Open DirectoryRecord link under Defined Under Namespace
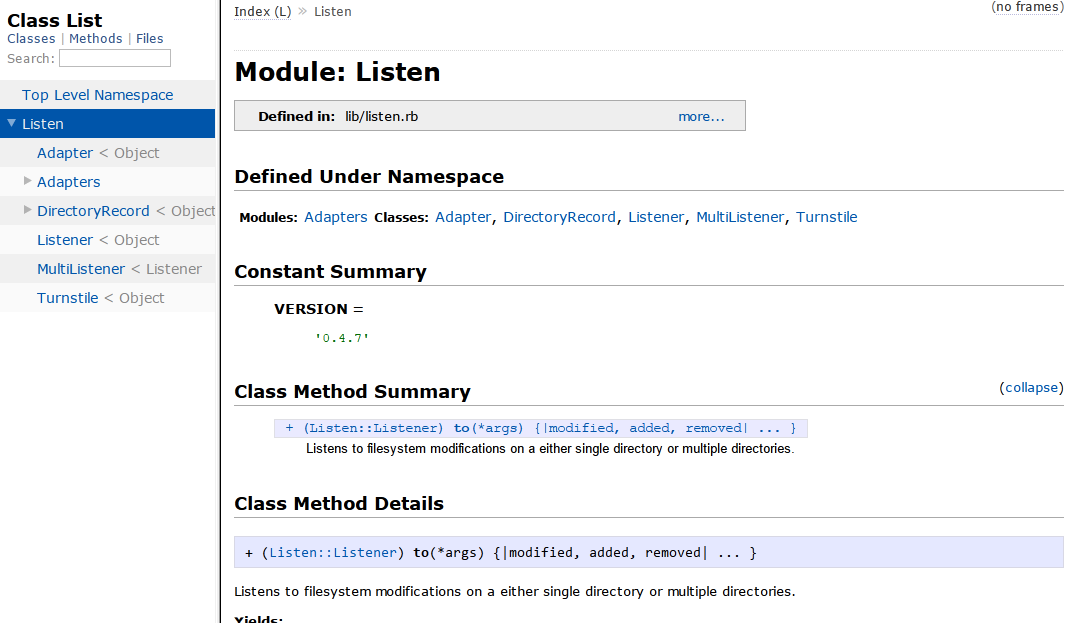Viewport: 1073px width, 623px height. [559, 217]
